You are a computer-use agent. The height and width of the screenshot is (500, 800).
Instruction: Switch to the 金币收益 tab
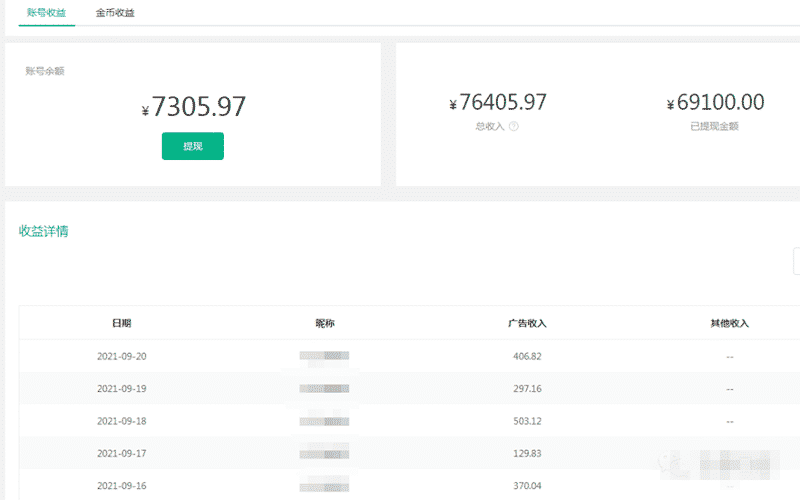[115, 13]
